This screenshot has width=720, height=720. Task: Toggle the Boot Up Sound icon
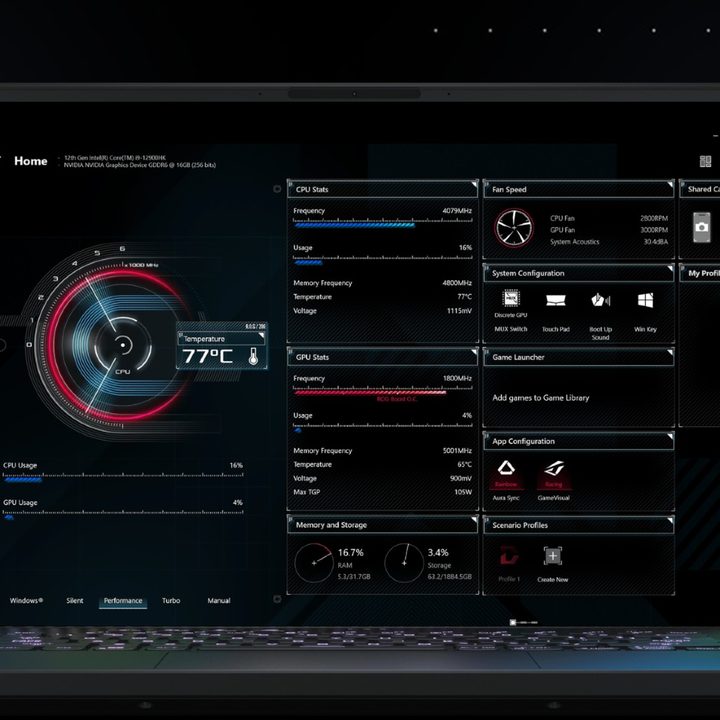[x=601, y=300]
